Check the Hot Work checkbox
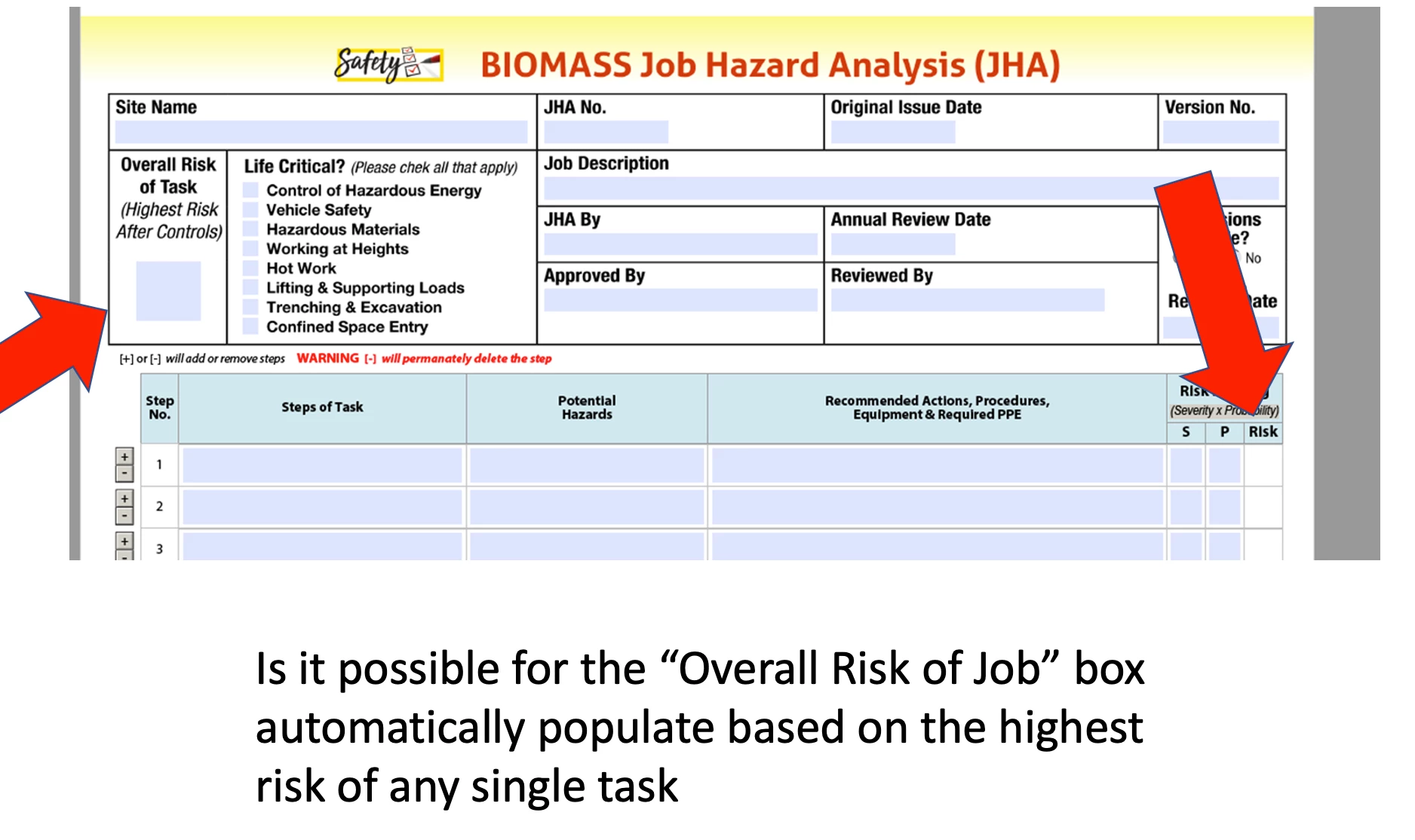The image size is (1415, 840). coord(251,268)
